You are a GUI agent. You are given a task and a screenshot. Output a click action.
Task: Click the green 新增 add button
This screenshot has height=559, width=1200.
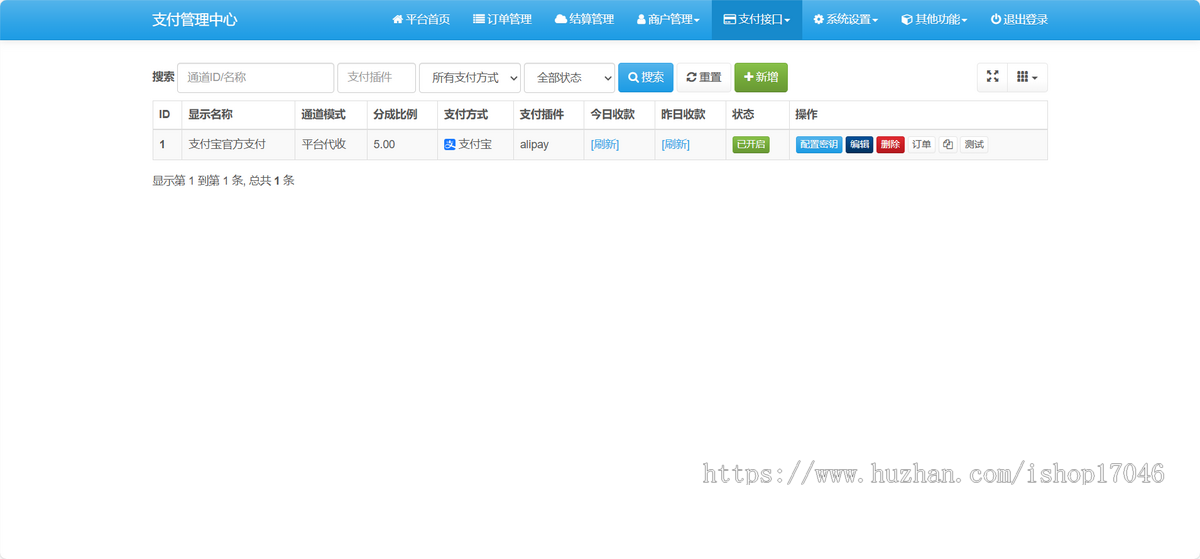coord(760,77)
